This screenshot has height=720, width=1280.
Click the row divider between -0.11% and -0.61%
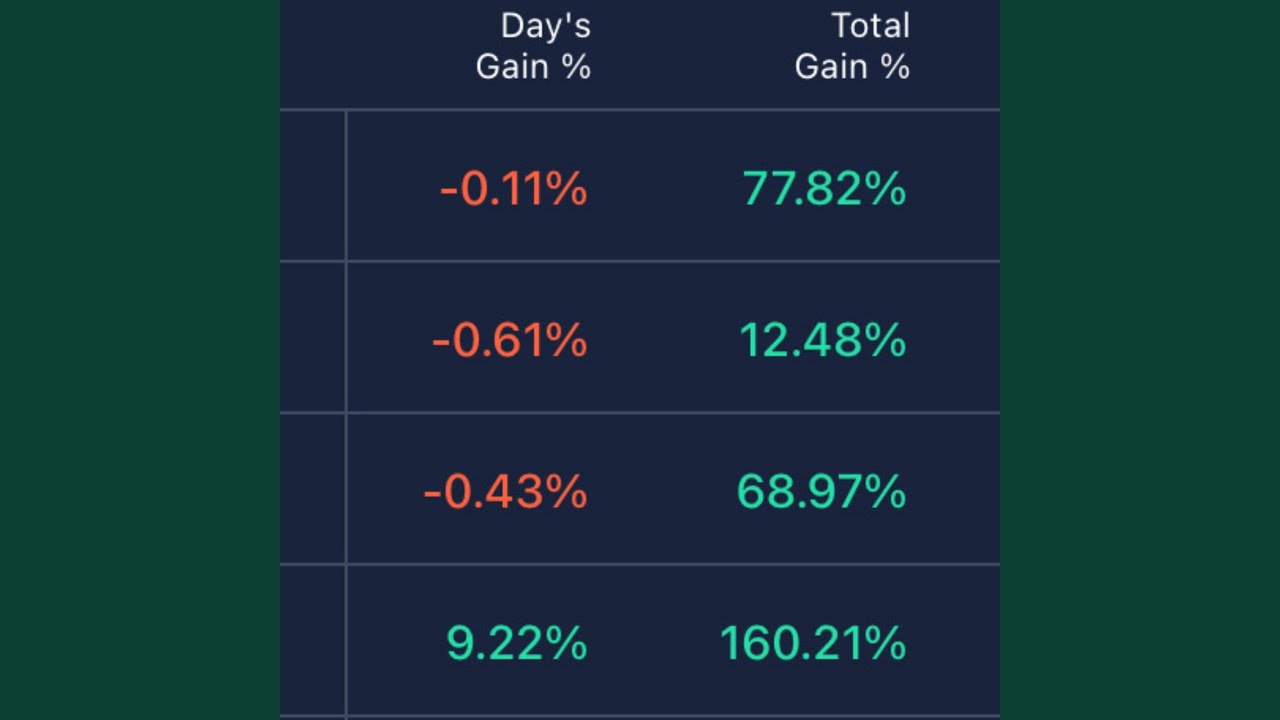tap(640, 261)
